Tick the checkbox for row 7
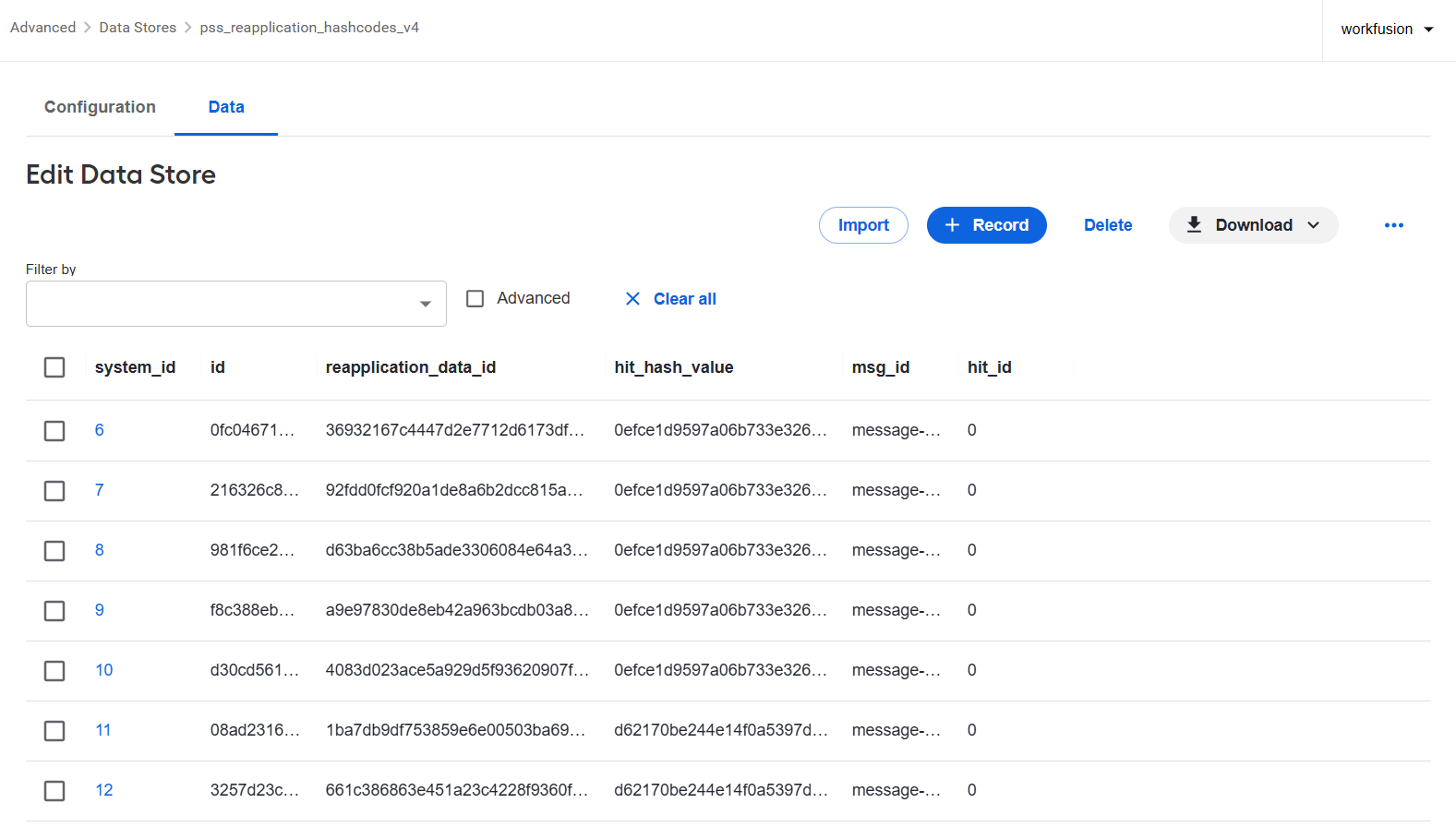Viewport: 1456px width, 839px height. (54, 491)
